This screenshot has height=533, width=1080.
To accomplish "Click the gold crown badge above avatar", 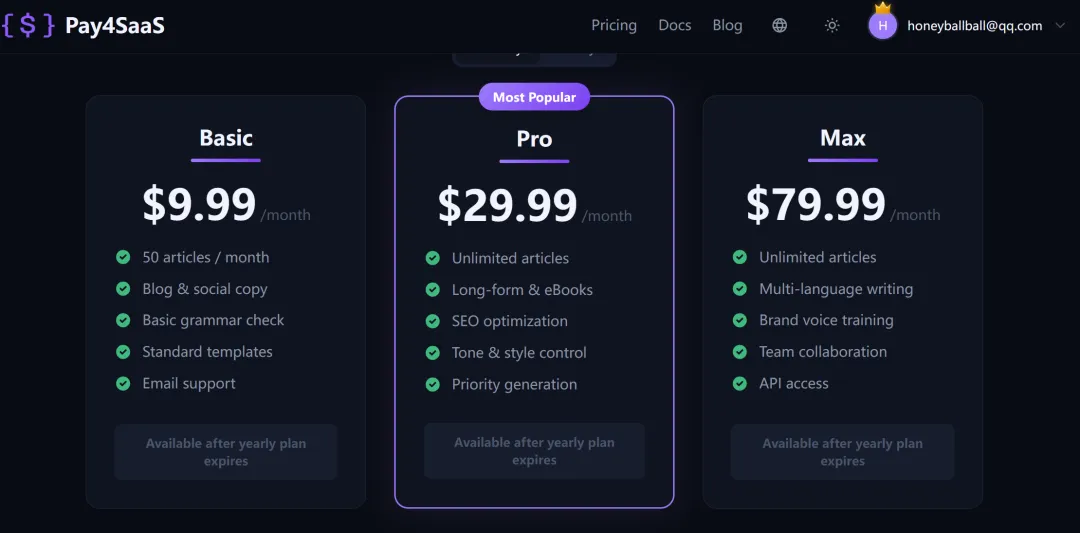I will coord(882,8).
